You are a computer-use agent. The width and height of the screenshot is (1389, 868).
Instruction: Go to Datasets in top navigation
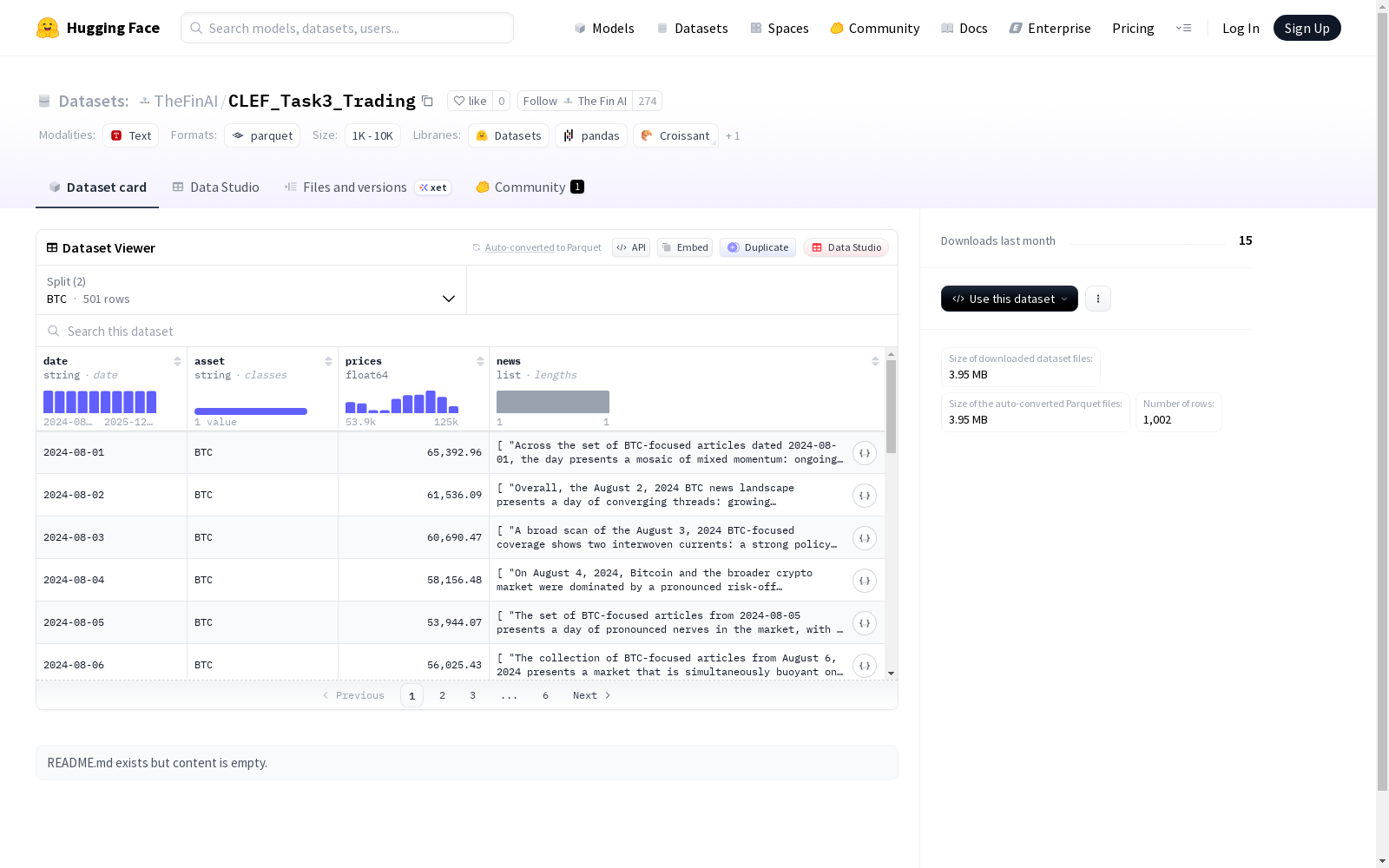(692, 28)
